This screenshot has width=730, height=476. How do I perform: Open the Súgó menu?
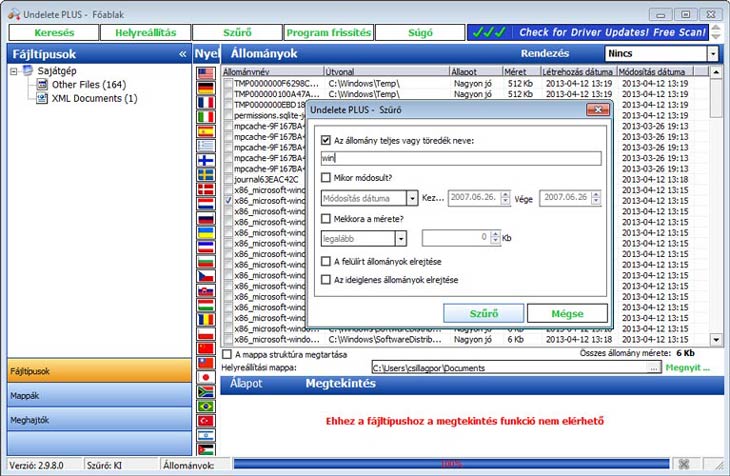pyautogui.click(x=420, y=33)
